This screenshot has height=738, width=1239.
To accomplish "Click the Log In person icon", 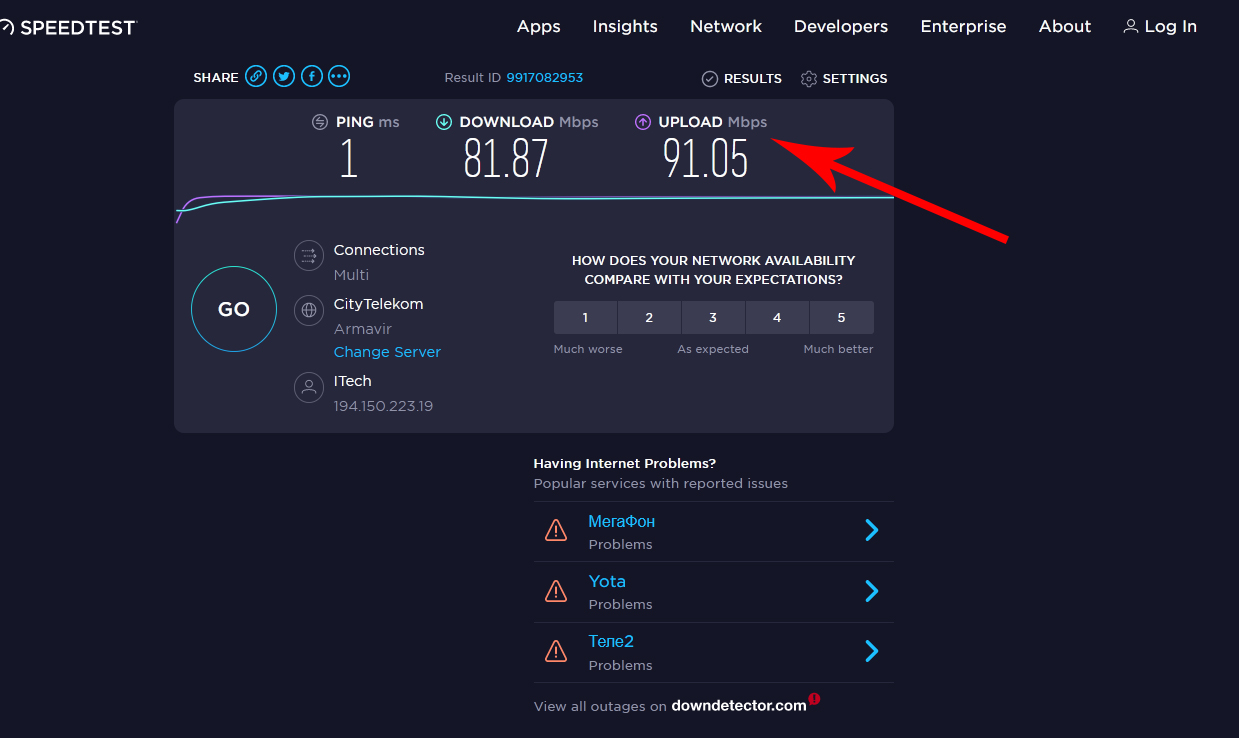I will (1131, 27).
